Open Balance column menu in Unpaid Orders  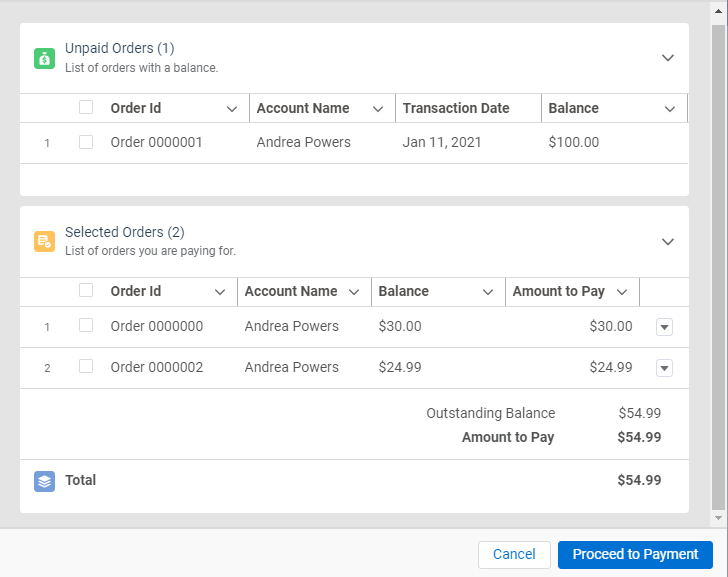click(670, 109)
